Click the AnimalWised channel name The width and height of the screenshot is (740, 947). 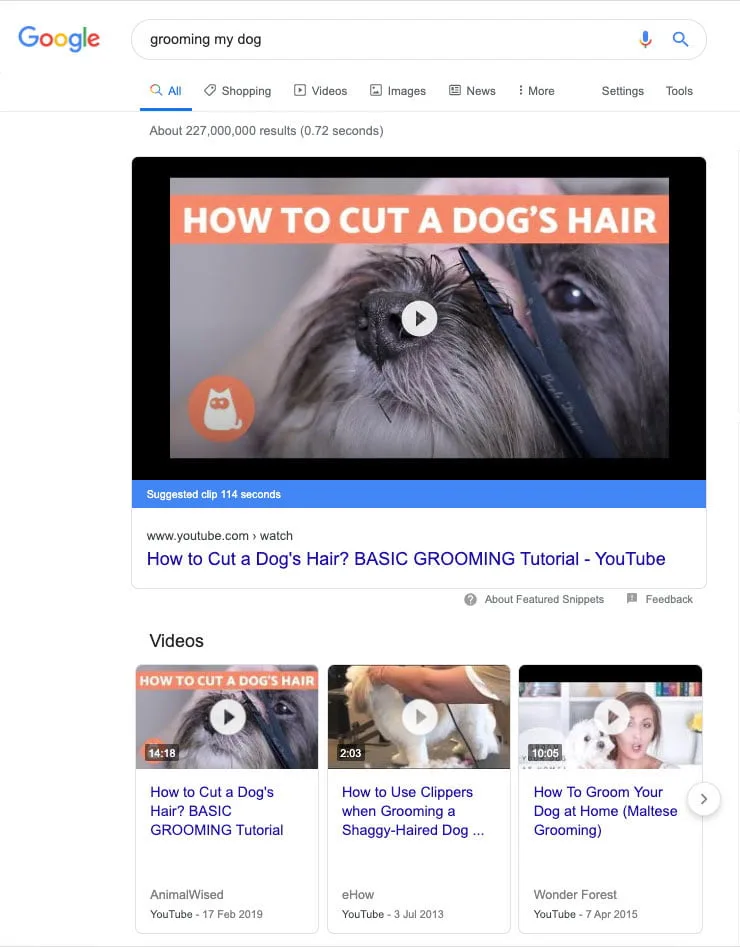click(187, 894)
